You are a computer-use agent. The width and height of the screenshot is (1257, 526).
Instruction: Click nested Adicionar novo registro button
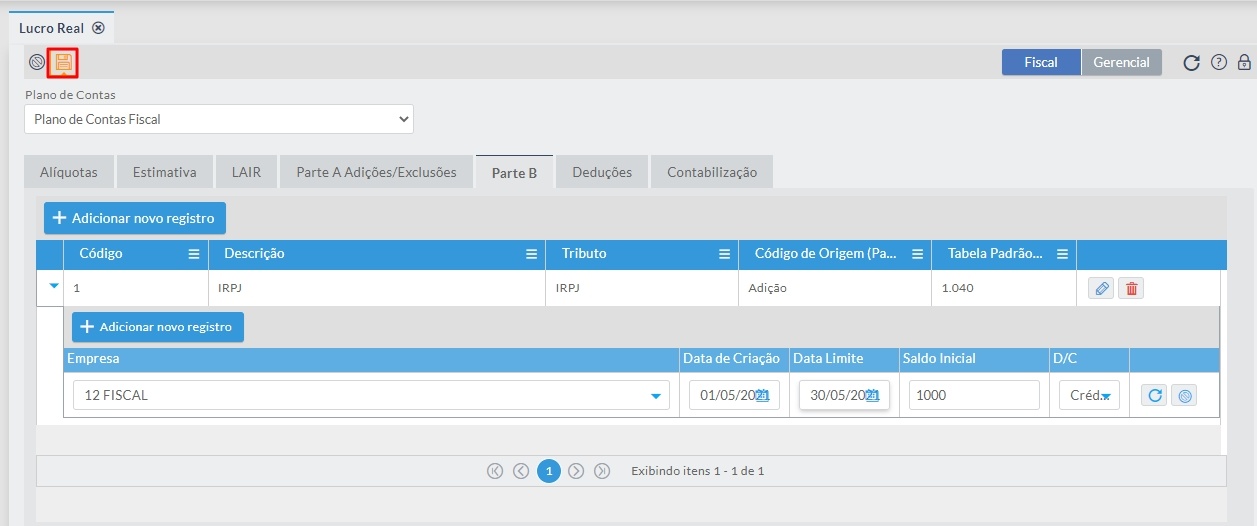coord(158,327)
